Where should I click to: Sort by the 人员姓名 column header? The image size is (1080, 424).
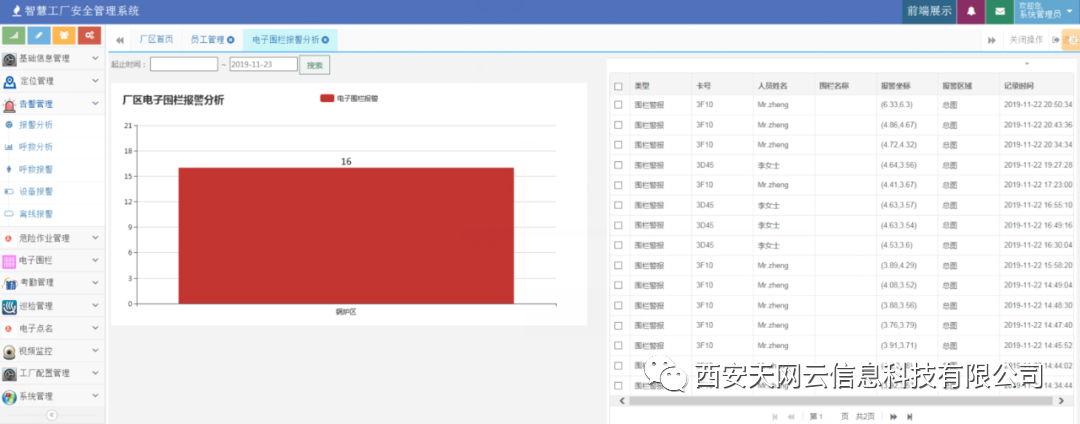point(772,86)
